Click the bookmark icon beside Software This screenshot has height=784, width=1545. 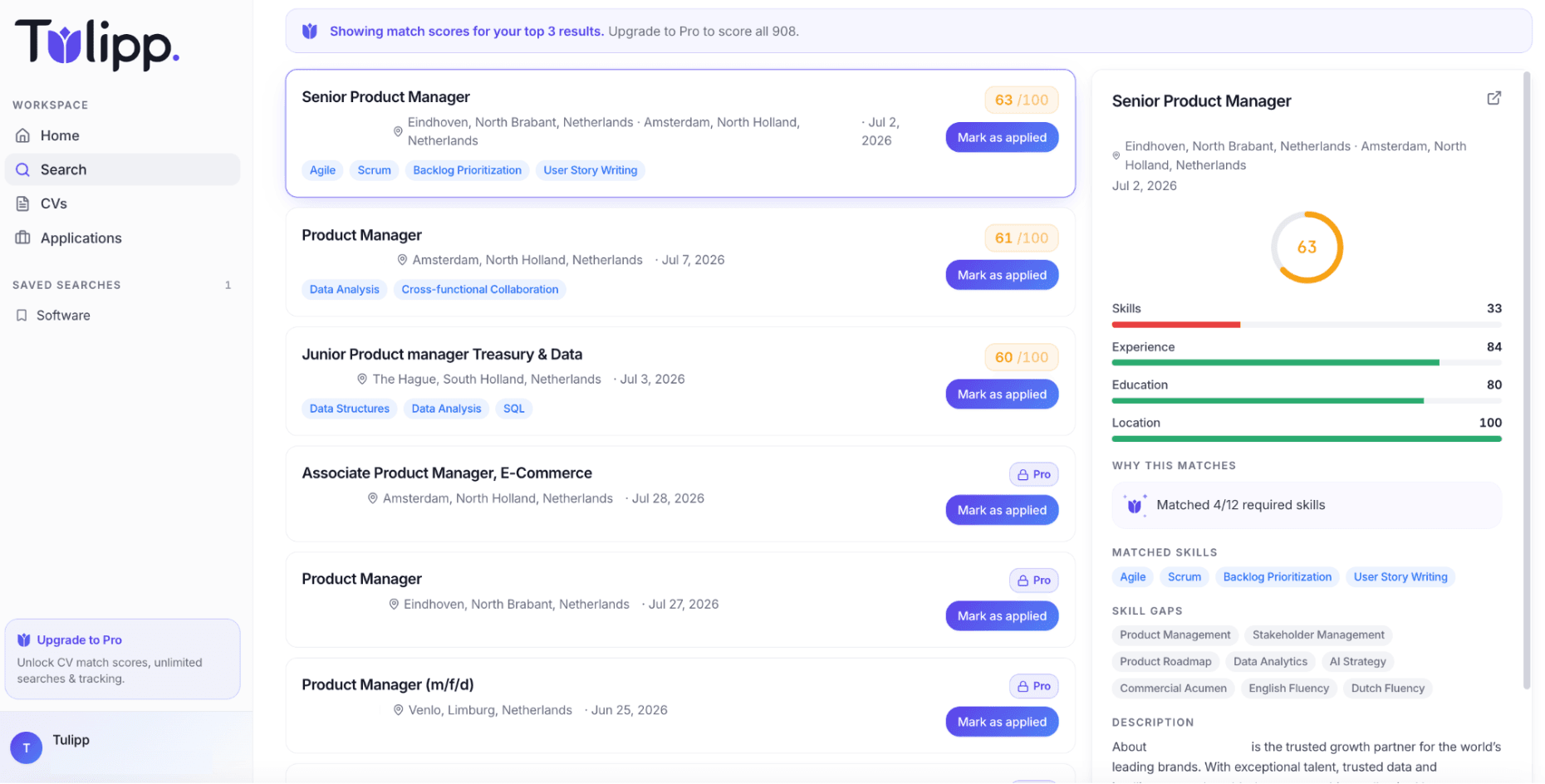coord(22,316)
